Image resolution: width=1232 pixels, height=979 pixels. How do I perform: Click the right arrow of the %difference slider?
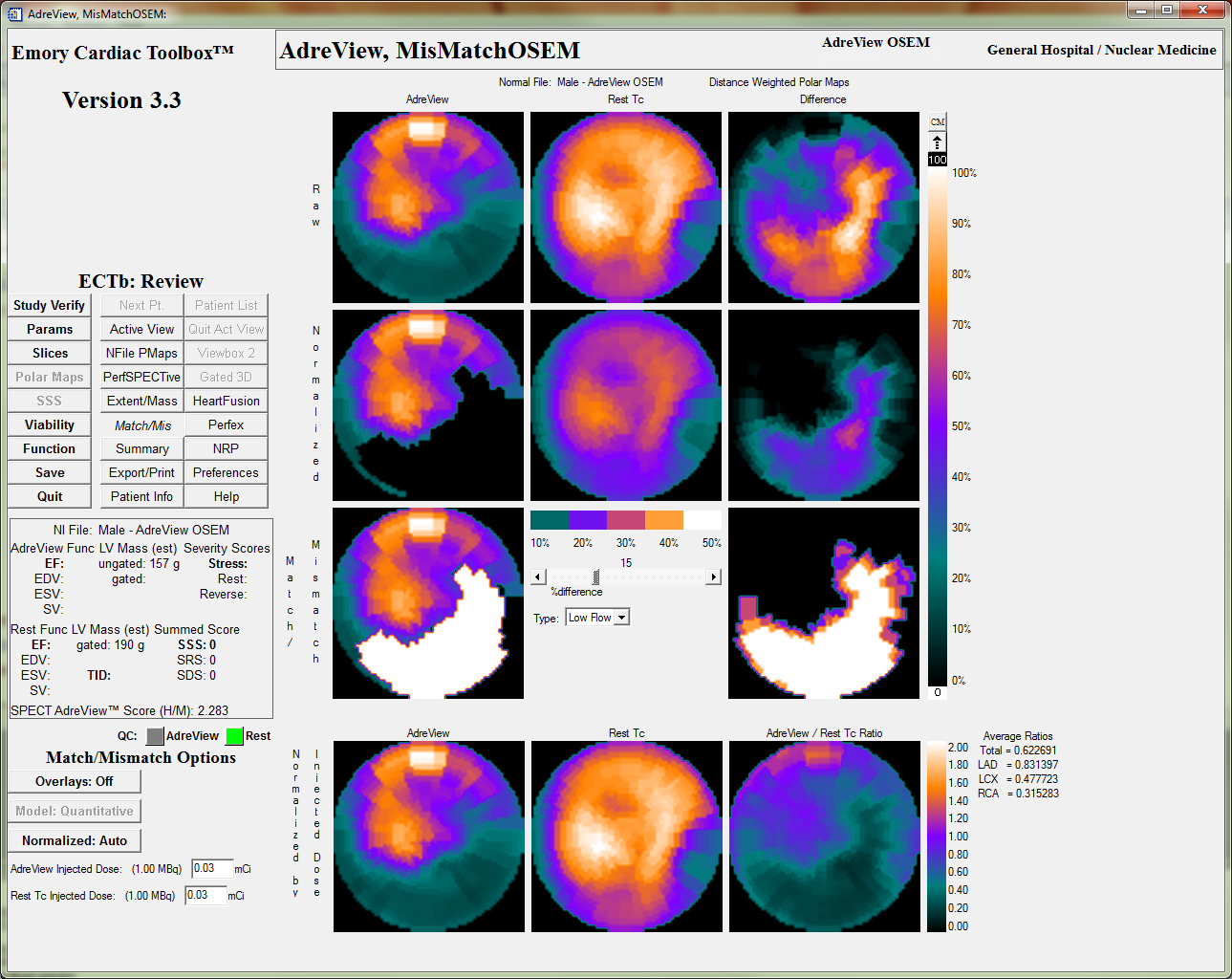pyautogui.click(x=713, y=577)
